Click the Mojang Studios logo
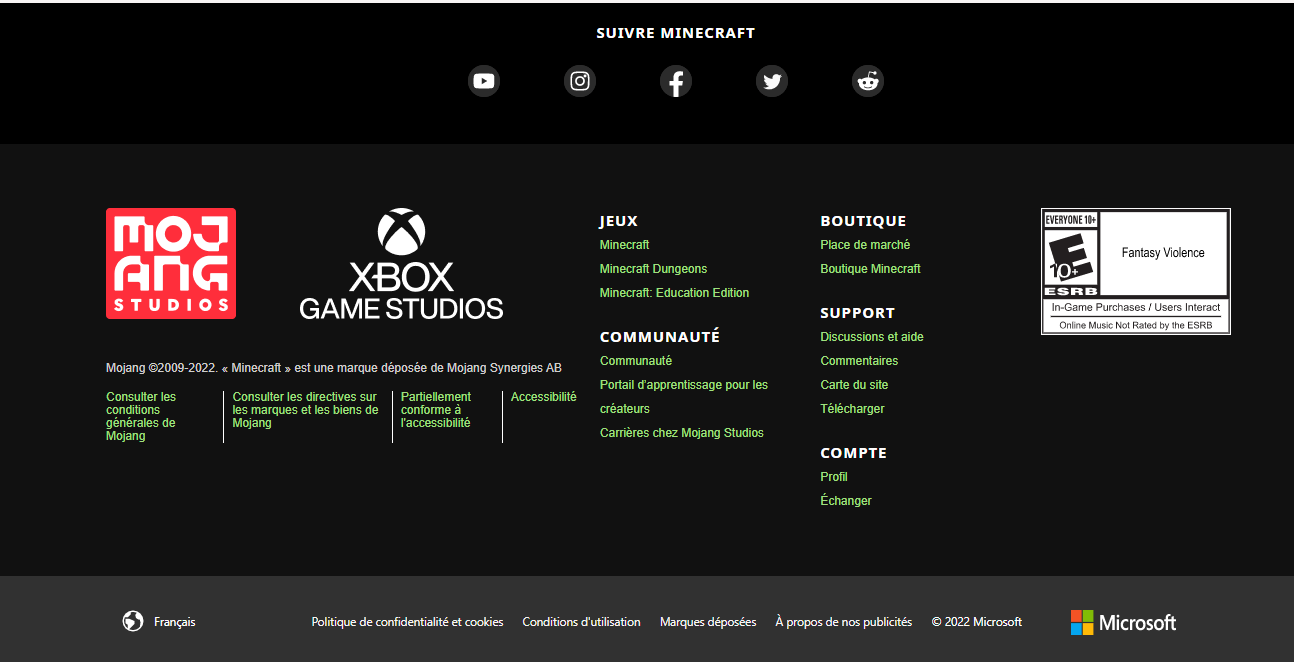Image resolution: width=1294 pixels, height=662 pixels. (171, 264)
